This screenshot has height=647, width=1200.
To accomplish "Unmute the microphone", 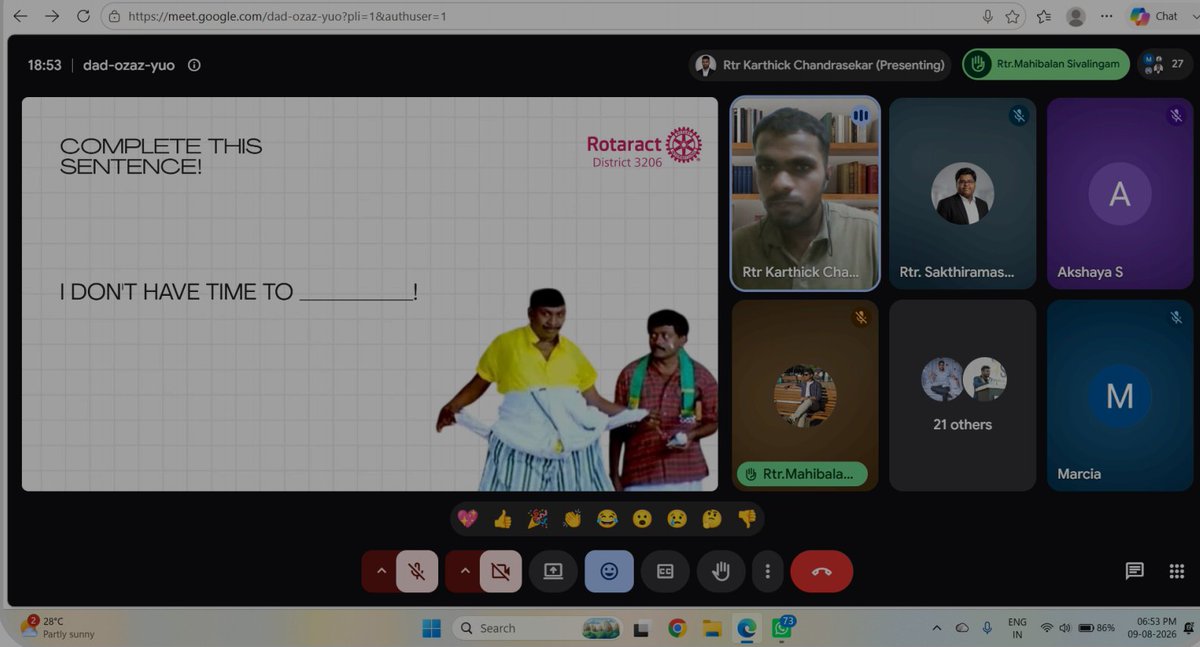I will pos(417,571).
